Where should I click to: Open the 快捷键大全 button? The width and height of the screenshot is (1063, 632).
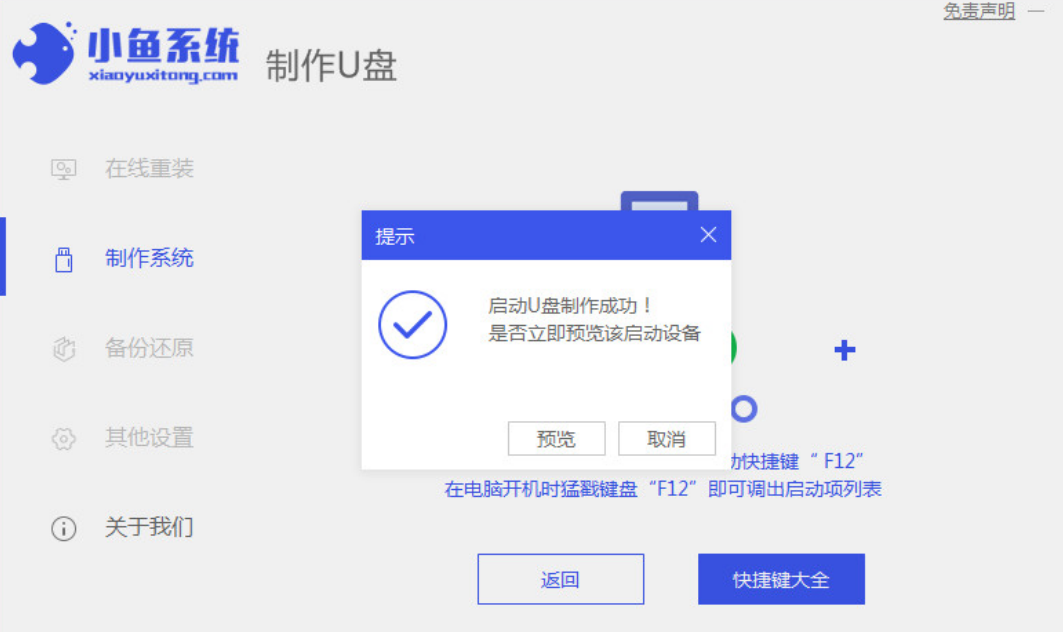click(x=781, y=579)
